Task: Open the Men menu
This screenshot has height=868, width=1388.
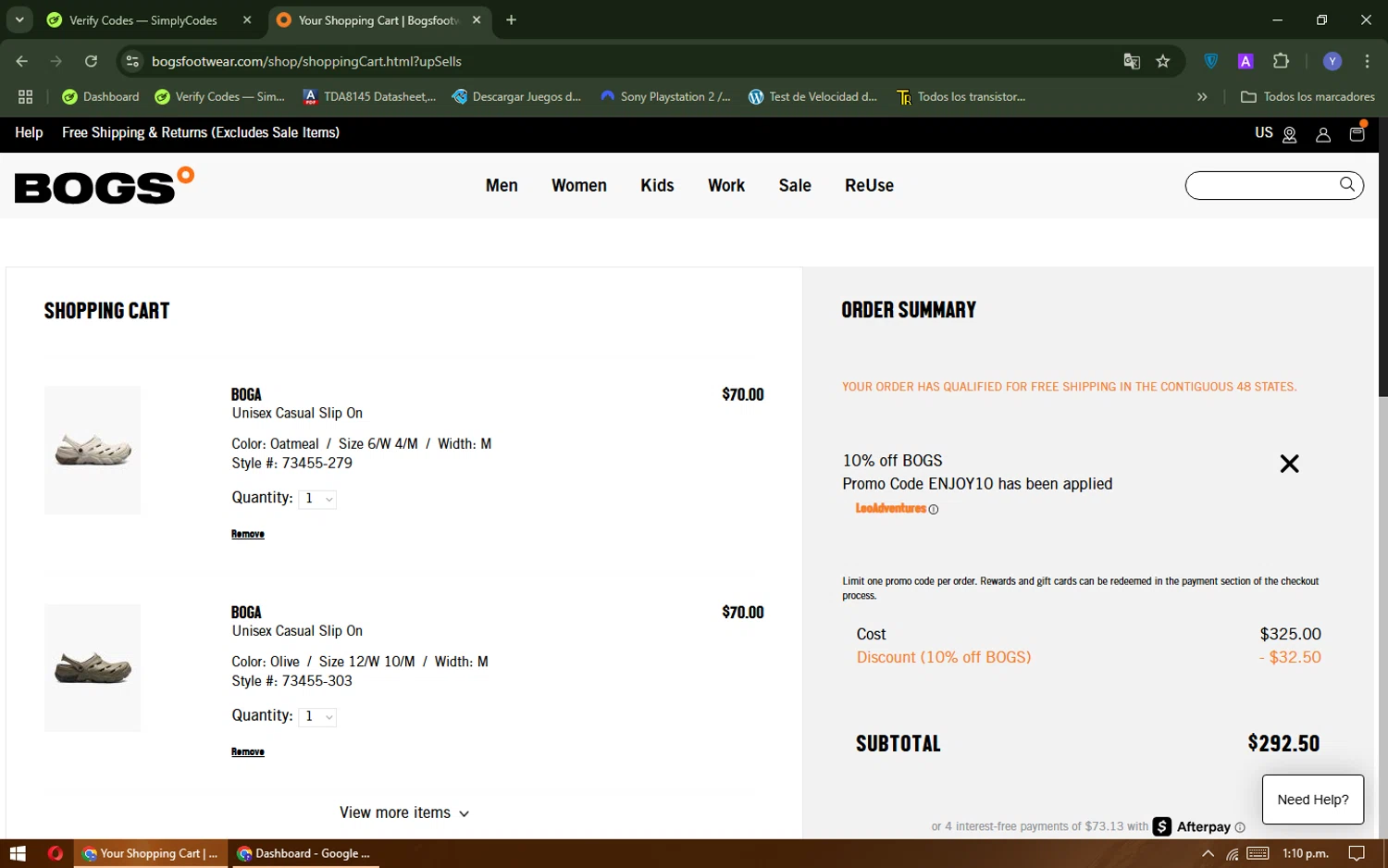Action: point(502,185)
